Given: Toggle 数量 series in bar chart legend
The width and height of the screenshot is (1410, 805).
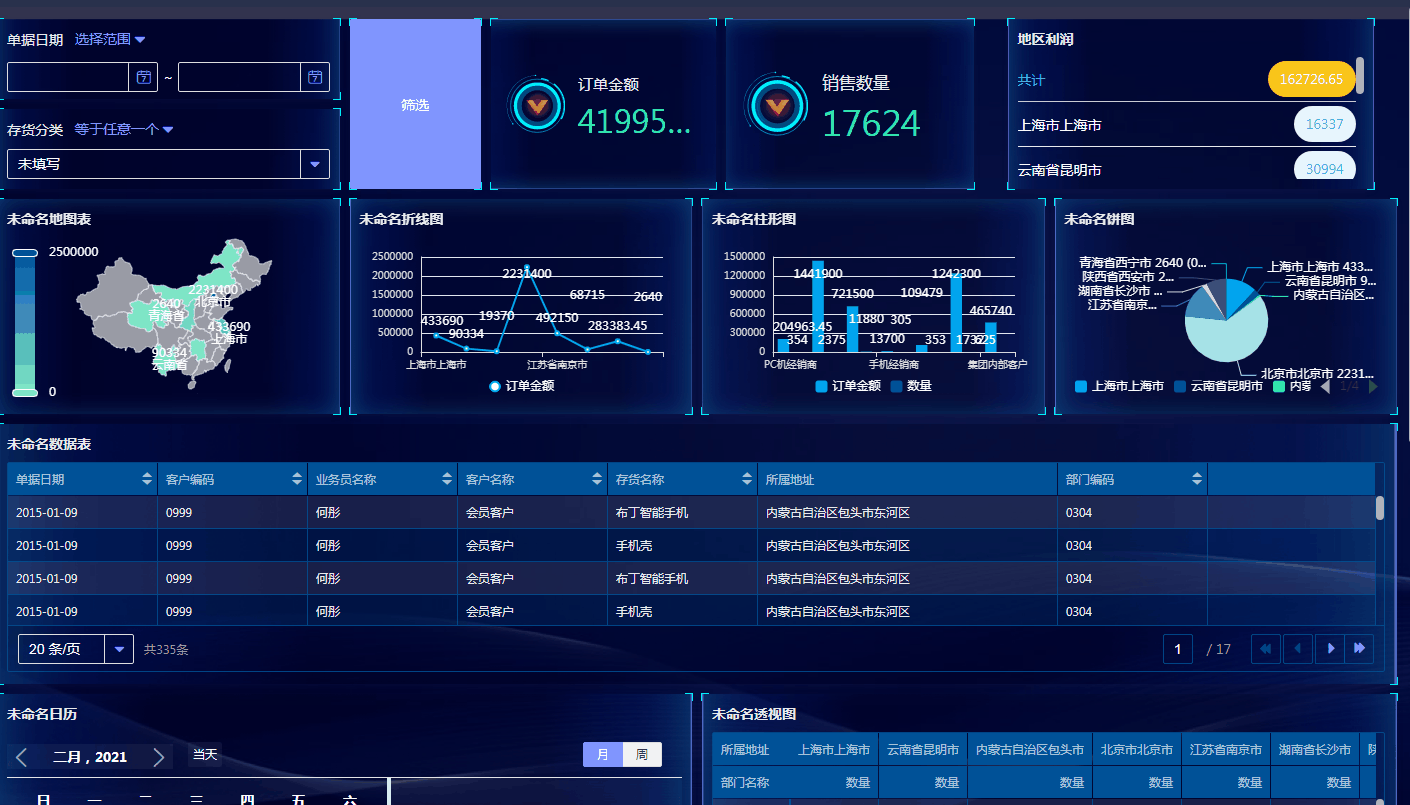Looking at the screenshot, I should tap(909, 386).
